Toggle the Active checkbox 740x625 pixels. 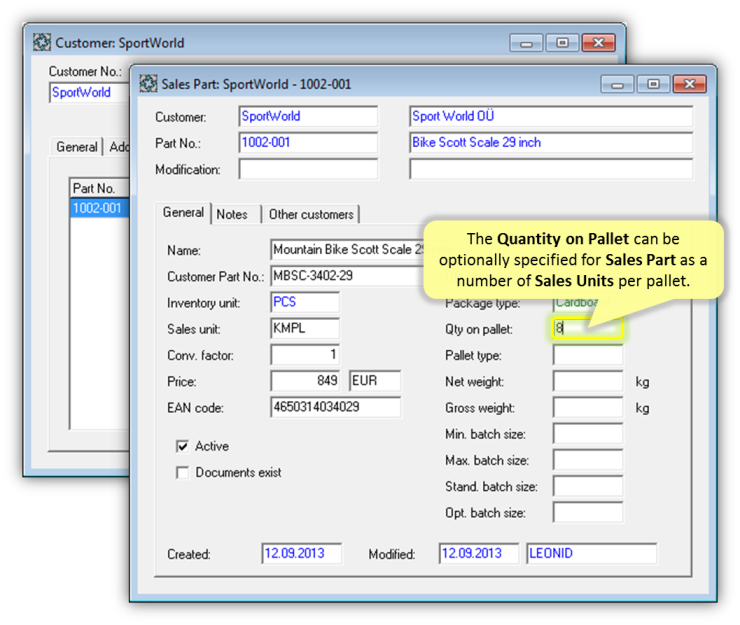click(182, 446)
